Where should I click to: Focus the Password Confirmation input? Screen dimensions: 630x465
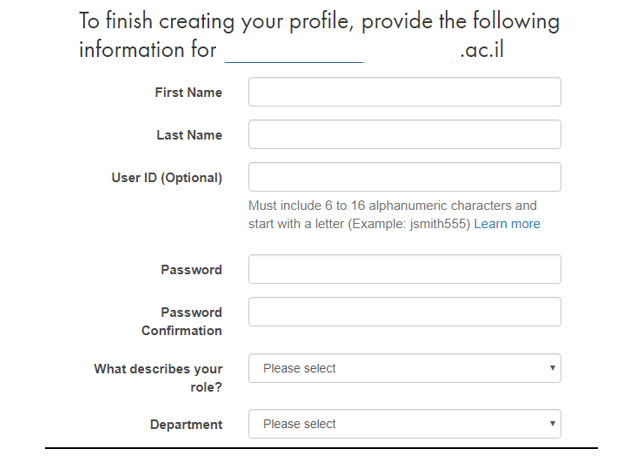pyautogui.click(x=404, y=311)
